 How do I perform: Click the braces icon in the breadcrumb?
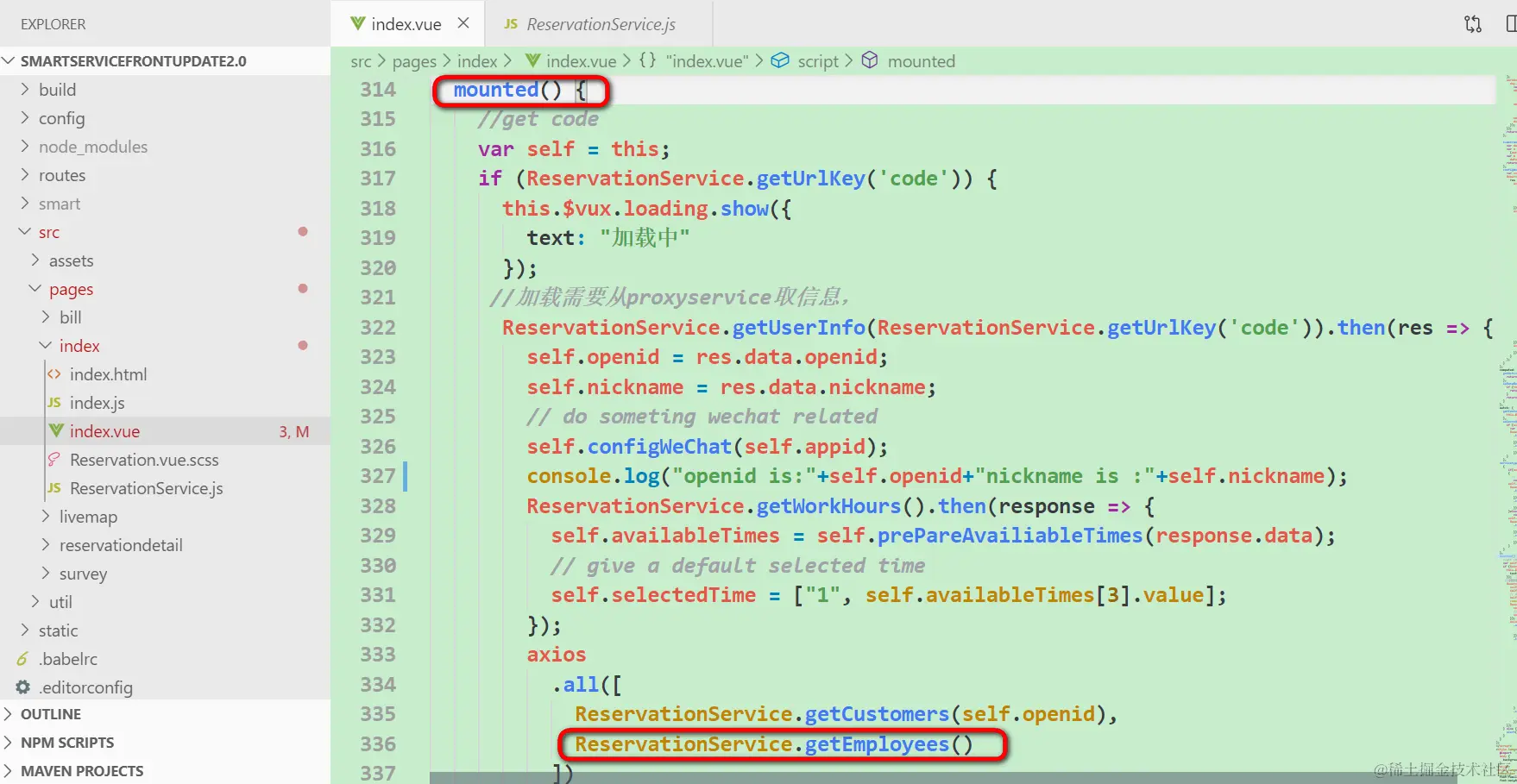click(647, 60)
